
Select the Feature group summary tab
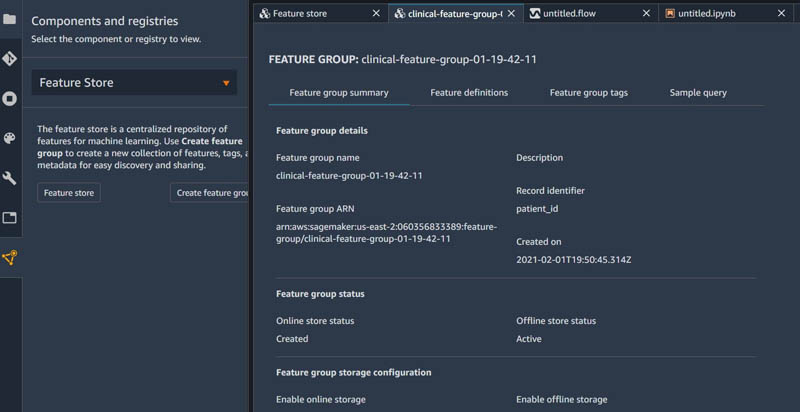pyautogui.click(x=339, y=93)
